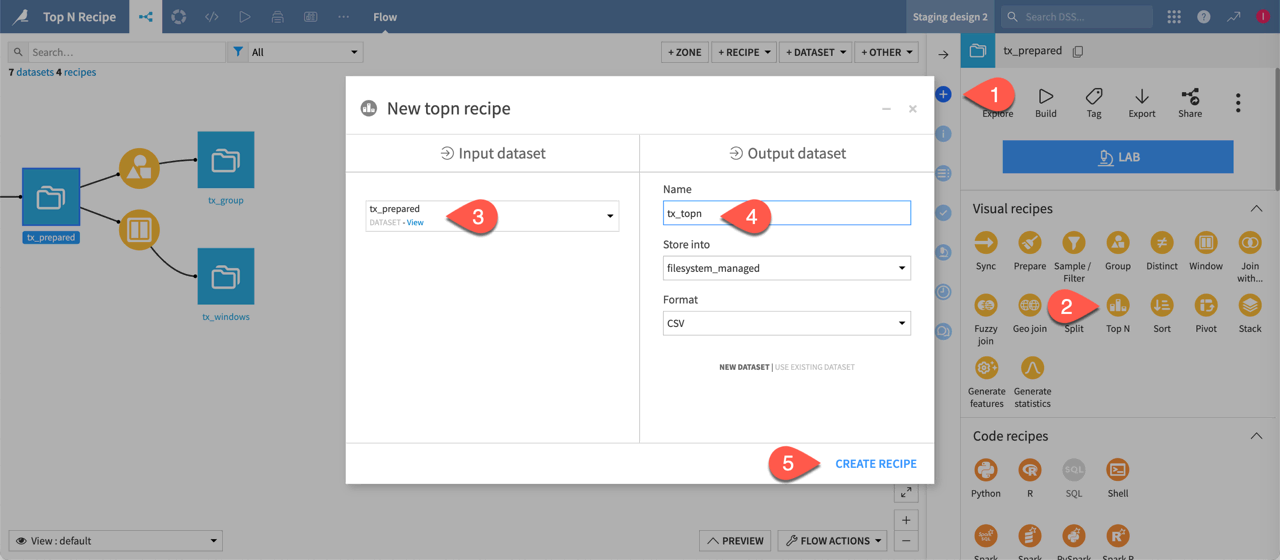Click the + ZONE button

[x=685, y=52]
